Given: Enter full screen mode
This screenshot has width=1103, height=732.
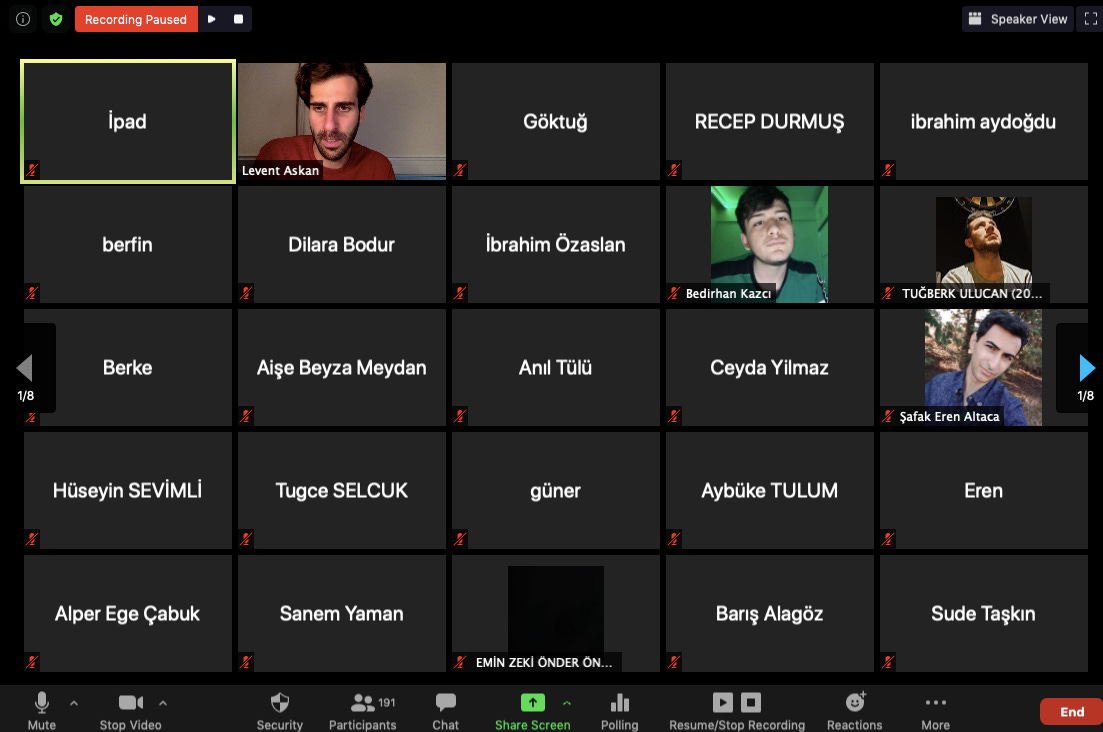Looking at the screenshot, I should (x=1090, y=19).
